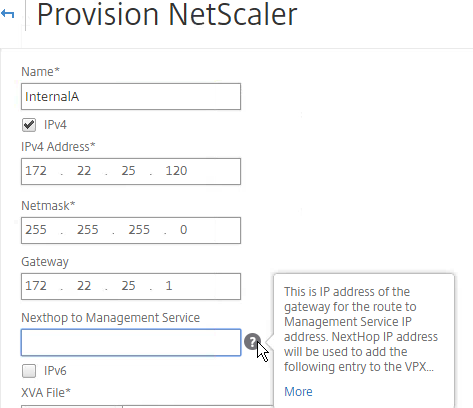The image size is (473, 408).
Task: Click the back arrow icon
Action: [x=7, y=14]
